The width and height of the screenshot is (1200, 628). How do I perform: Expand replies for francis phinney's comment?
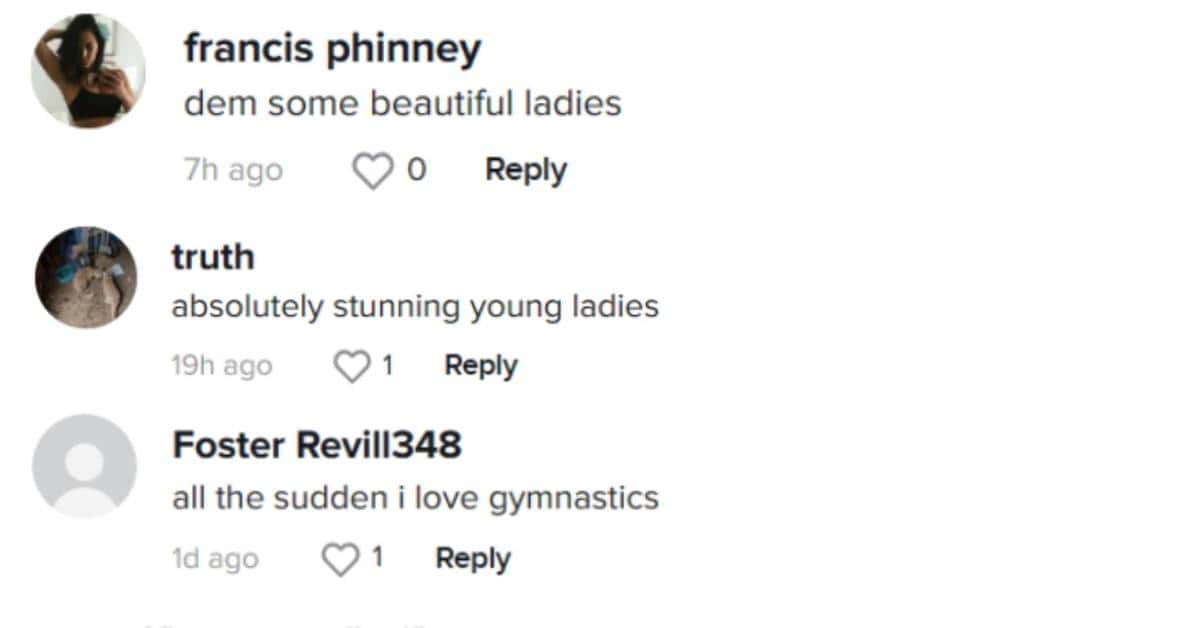(x=526, y=169)
